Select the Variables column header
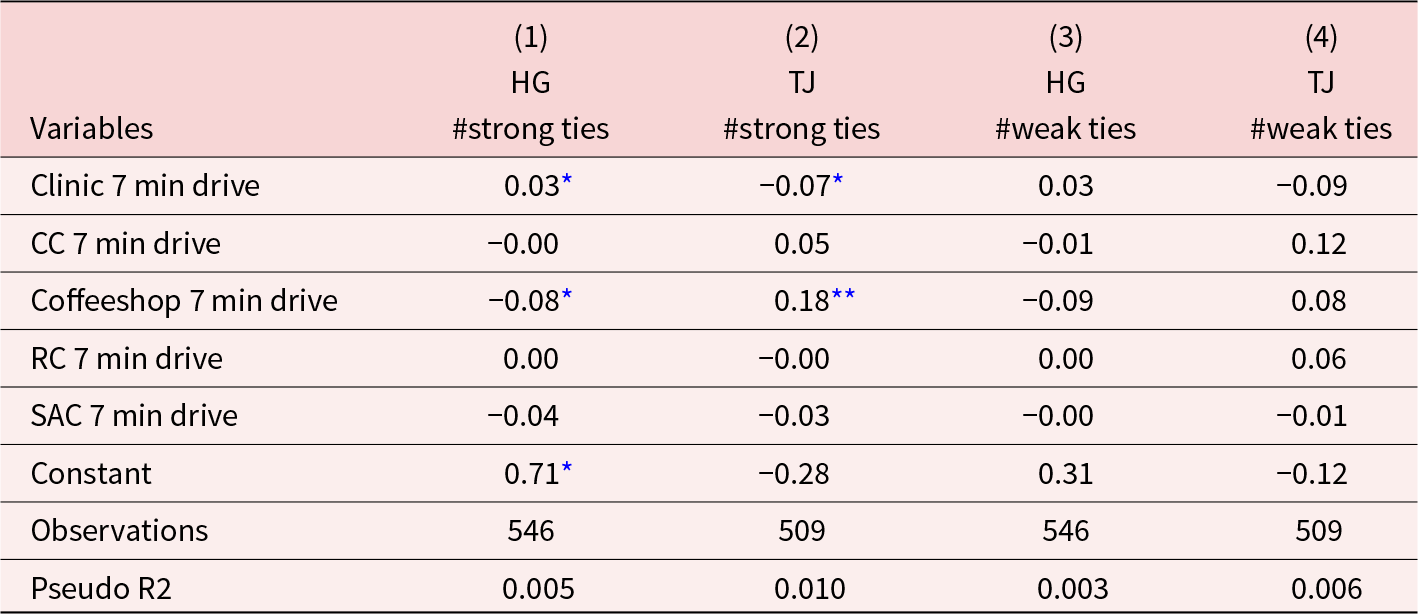Screen dimensions: 1418x614 tap(92, 129)
